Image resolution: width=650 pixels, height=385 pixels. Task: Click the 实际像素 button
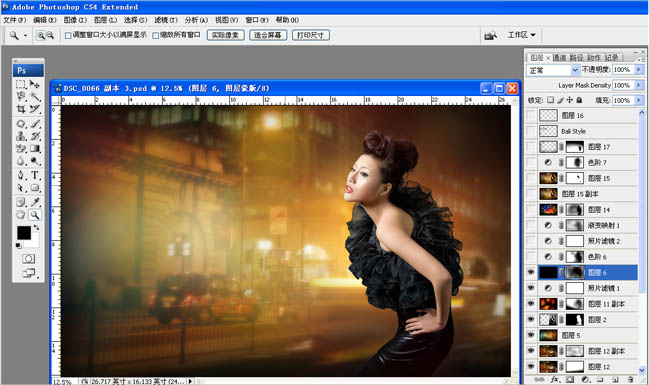tap(226, 35)
